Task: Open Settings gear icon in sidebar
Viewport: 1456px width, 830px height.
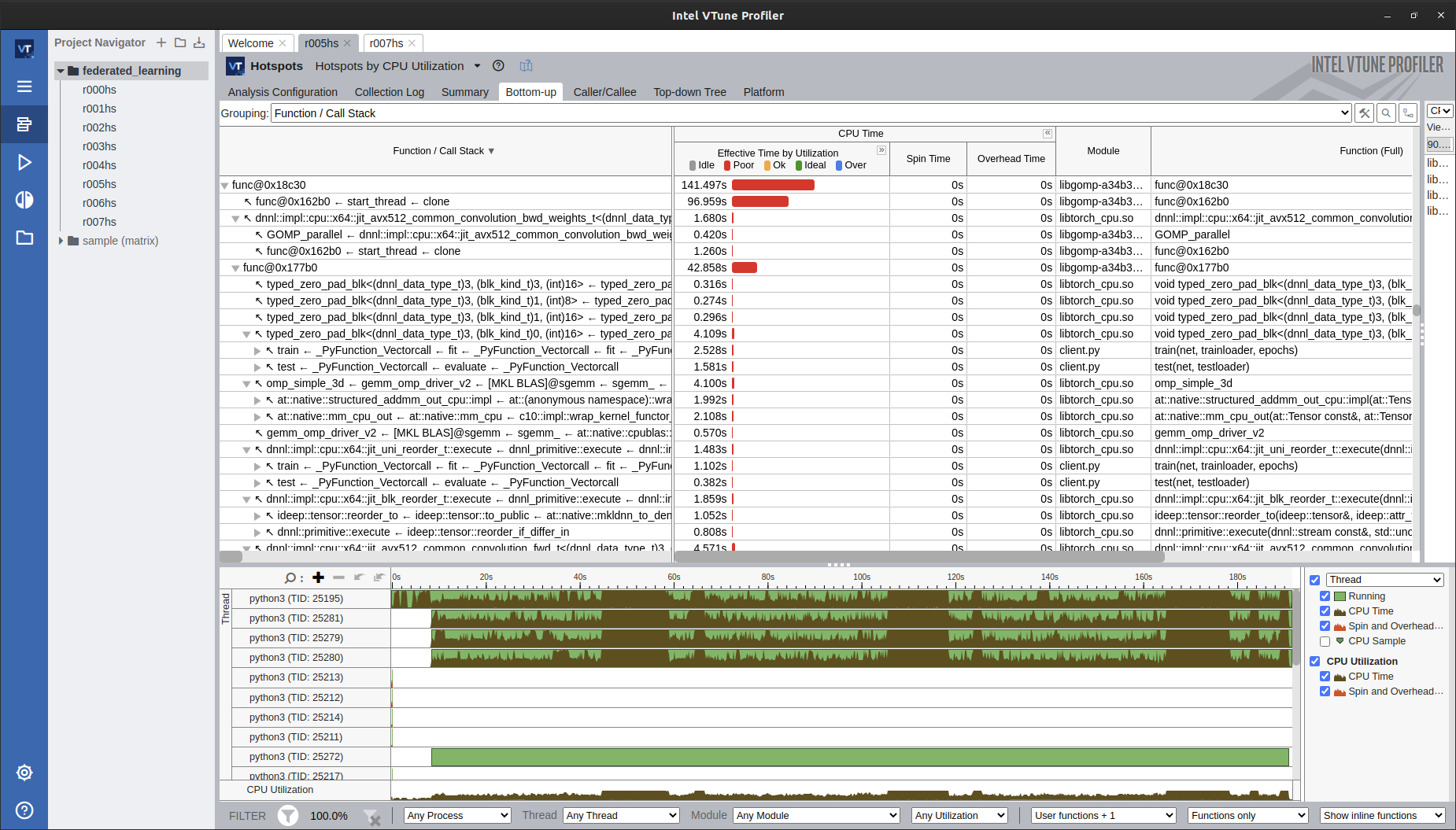Action: [24, 773]
